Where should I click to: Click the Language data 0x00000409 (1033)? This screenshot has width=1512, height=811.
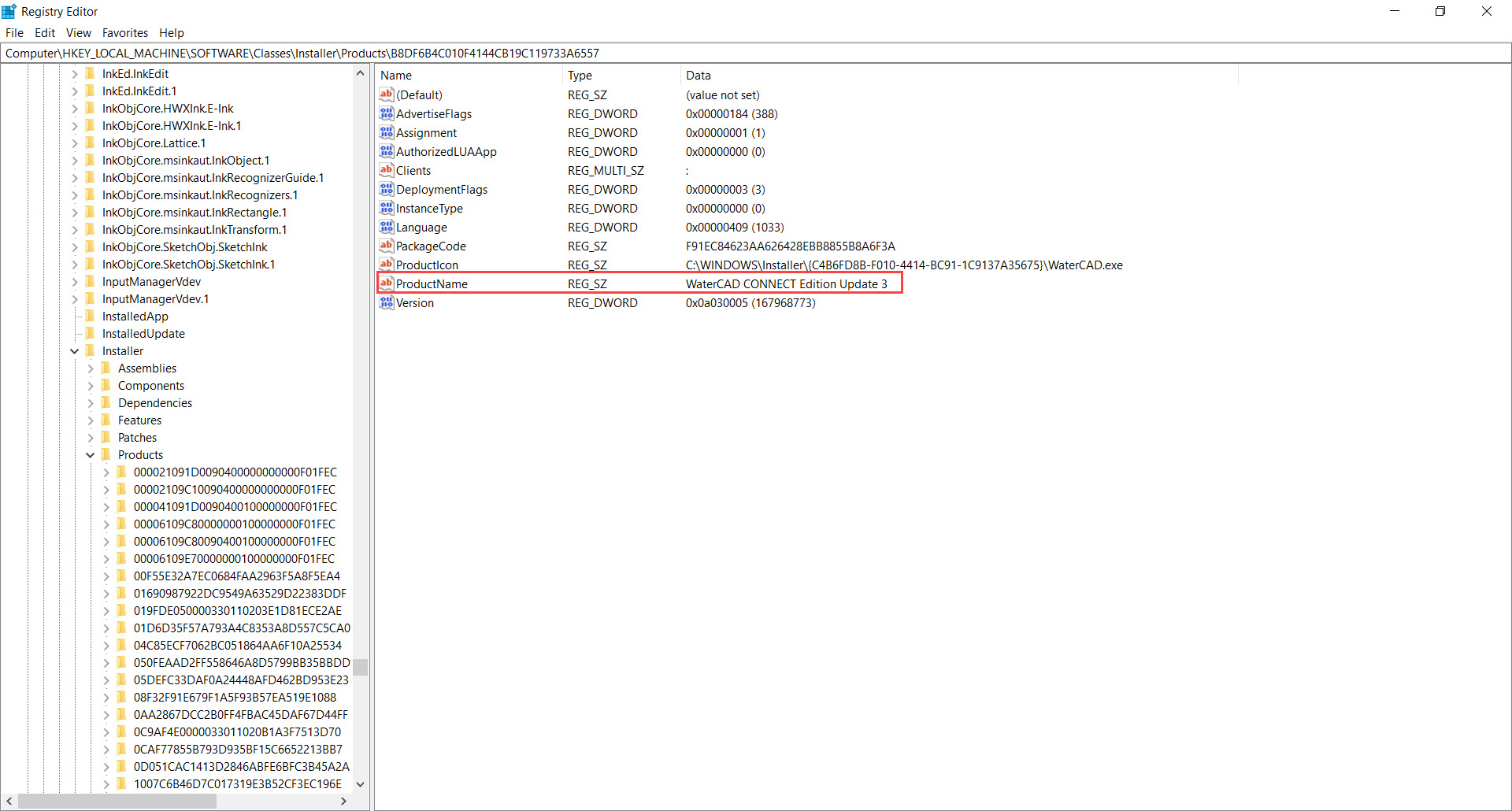(735, 227)
